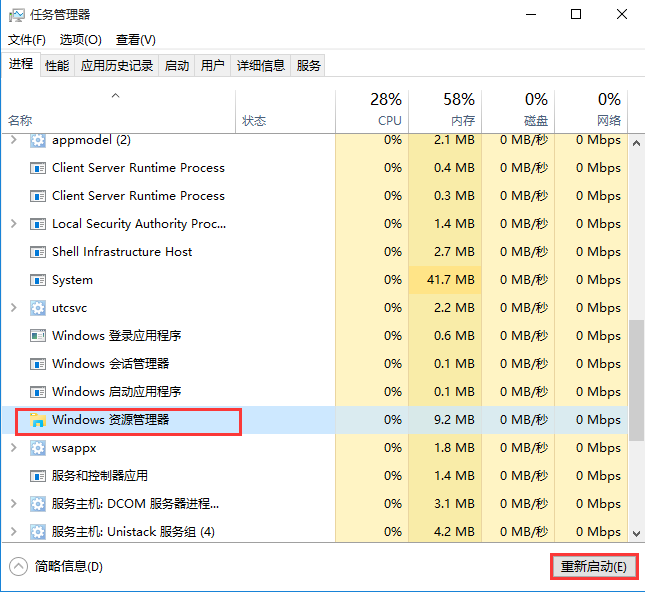This screenshot has height=592, width=645.
Task: Select the 进程 tab
Action: (21, 64)
